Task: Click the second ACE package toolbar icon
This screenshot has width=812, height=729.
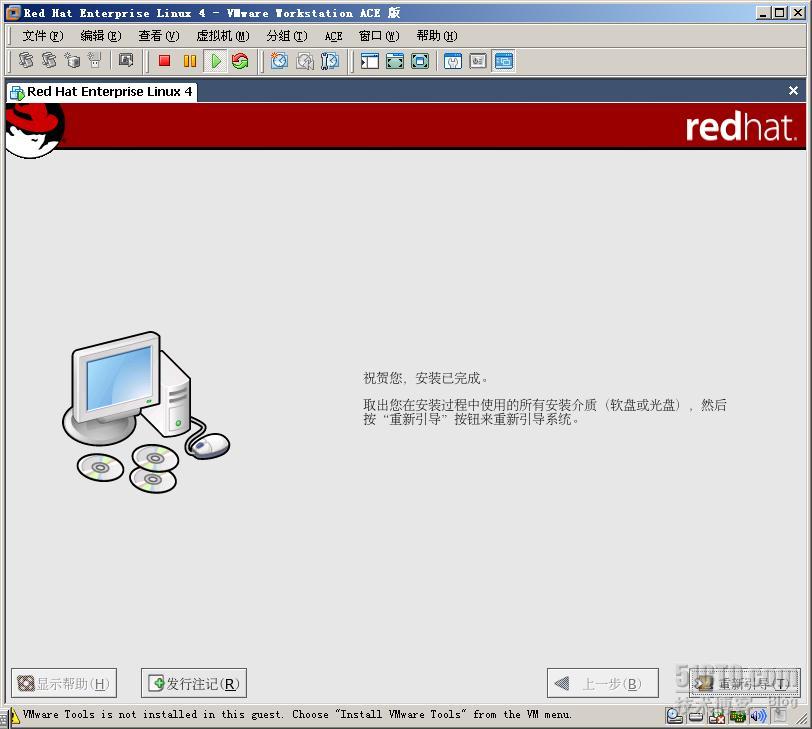Action: point(49,61)
